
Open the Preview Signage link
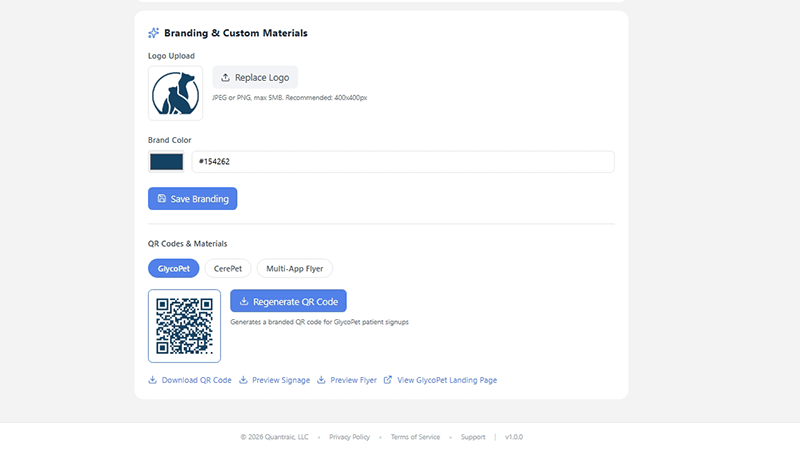(x=281, y=380)
